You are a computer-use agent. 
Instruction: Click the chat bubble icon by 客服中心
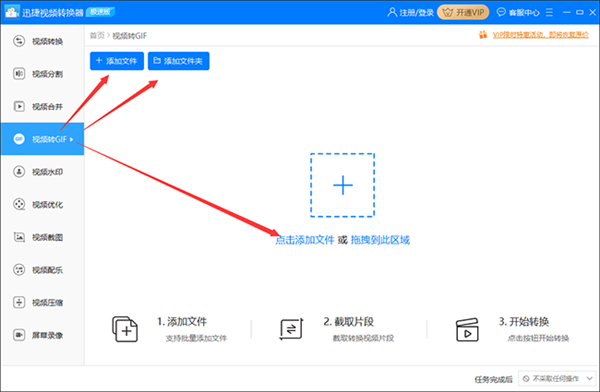[x=501, y=12]
